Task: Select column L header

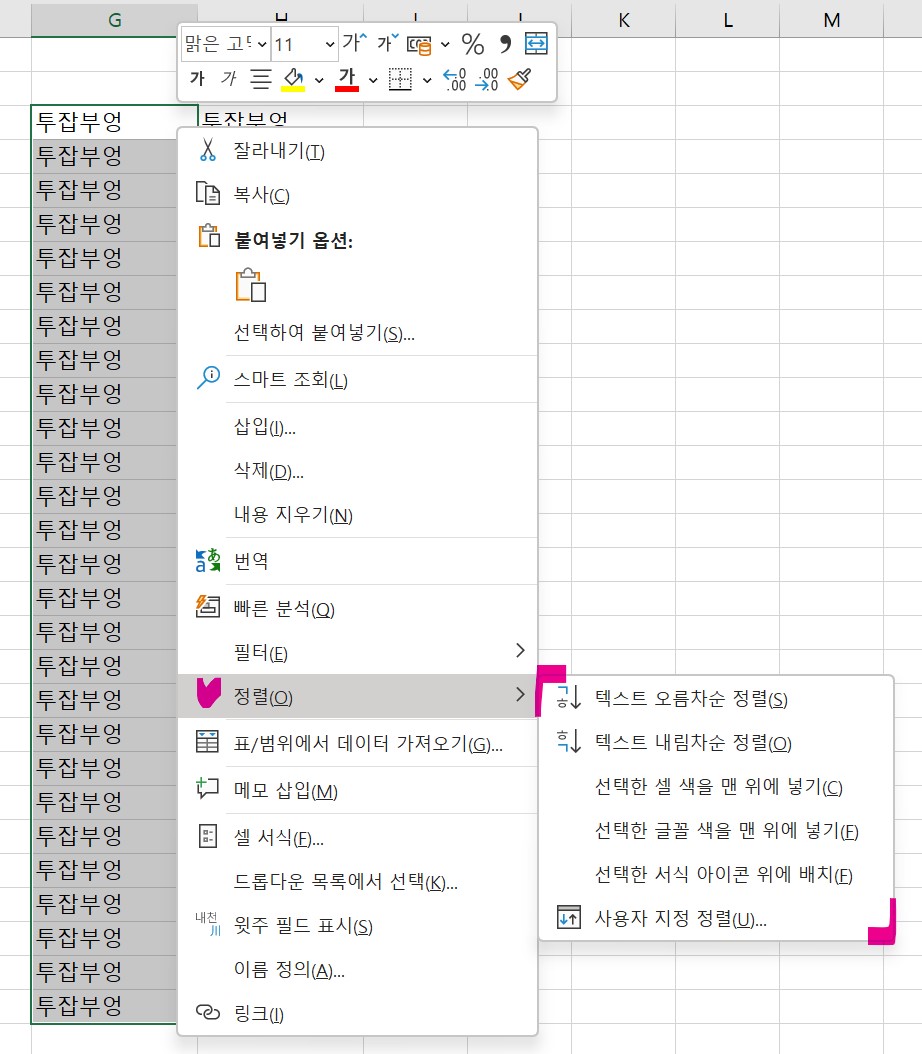Action: click(x=728, y=20)
